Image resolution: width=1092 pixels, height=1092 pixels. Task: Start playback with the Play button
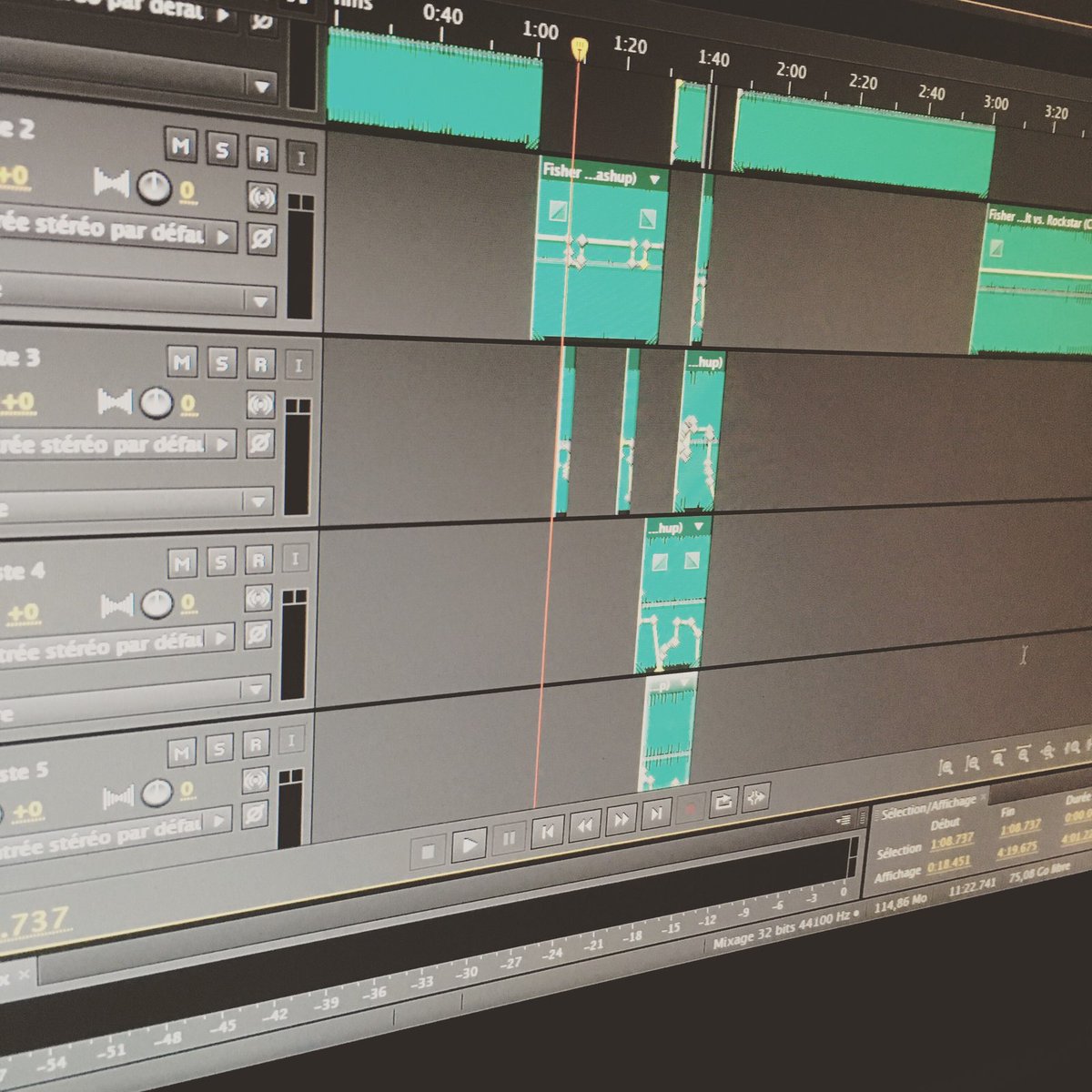(x=469, y=845)
